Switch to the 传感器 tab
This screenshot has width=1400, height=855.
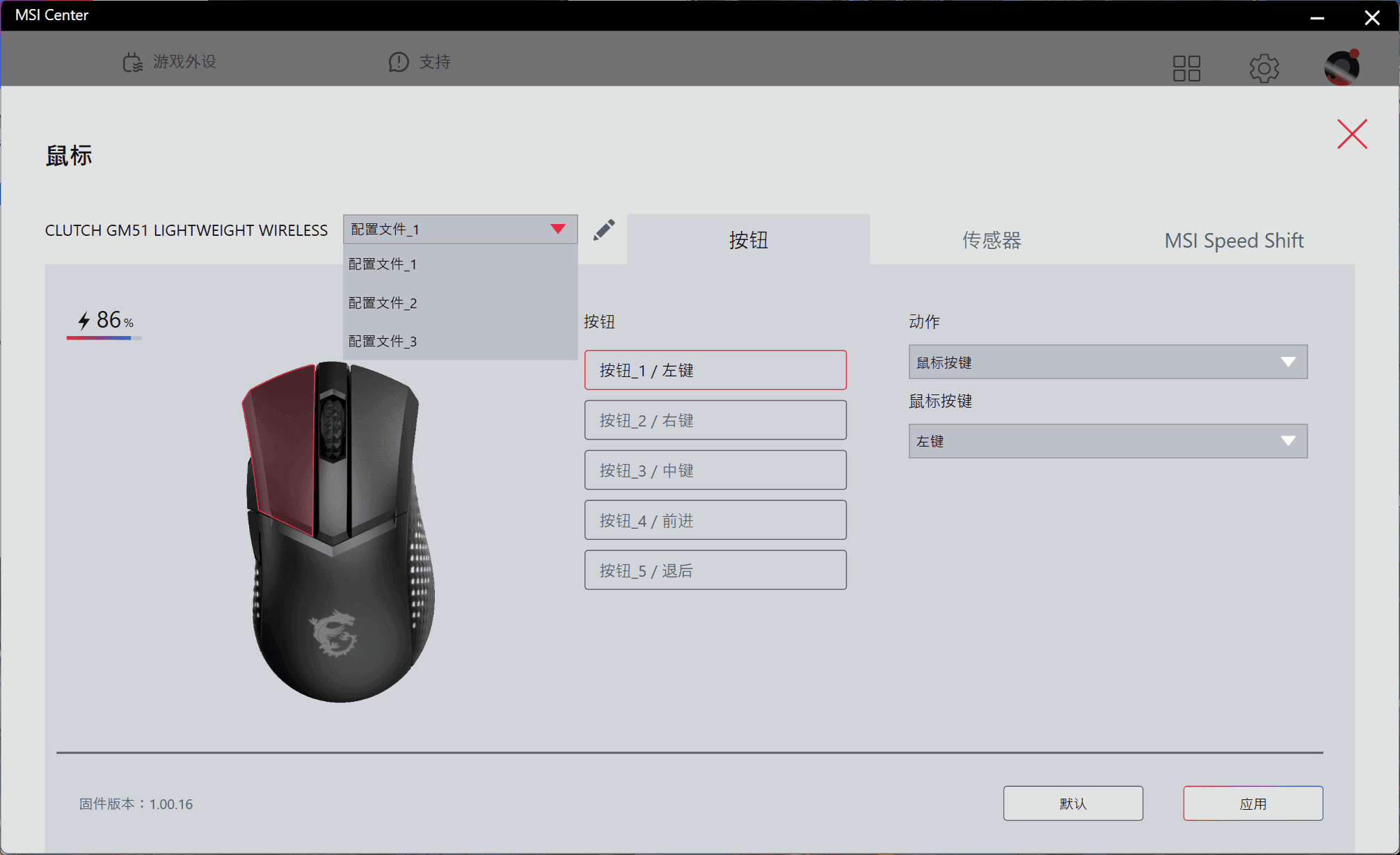[991, 239]
